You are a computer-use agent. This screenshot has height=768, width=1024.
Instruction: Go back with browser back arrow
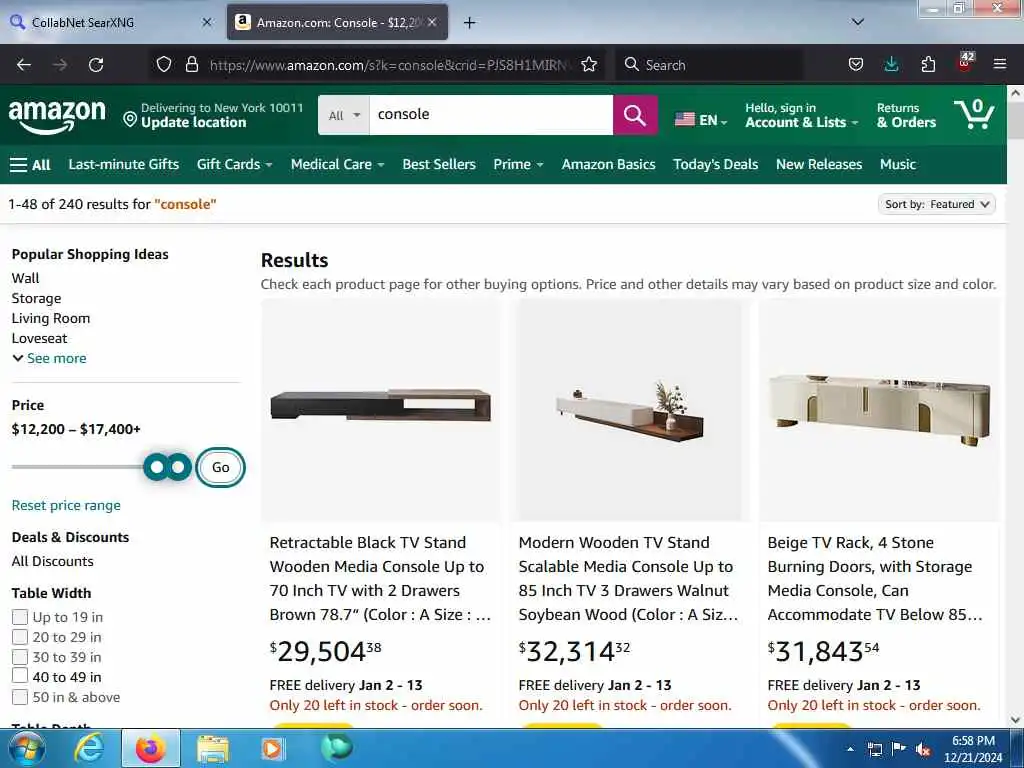click(x=24, y=65)
